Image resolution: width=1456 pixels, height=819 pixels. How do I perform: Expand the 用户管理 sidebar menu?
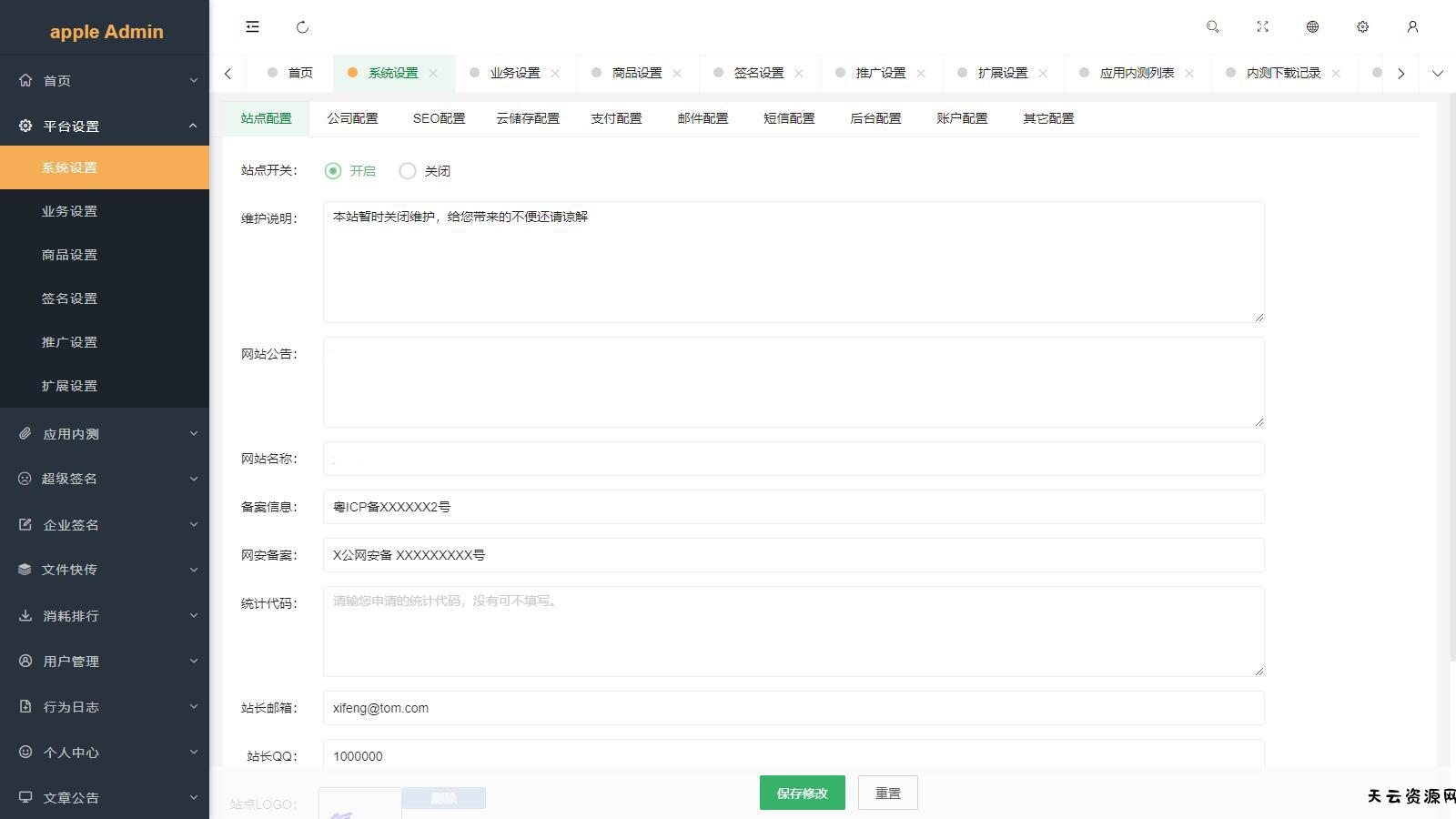[x=105, y=662]
